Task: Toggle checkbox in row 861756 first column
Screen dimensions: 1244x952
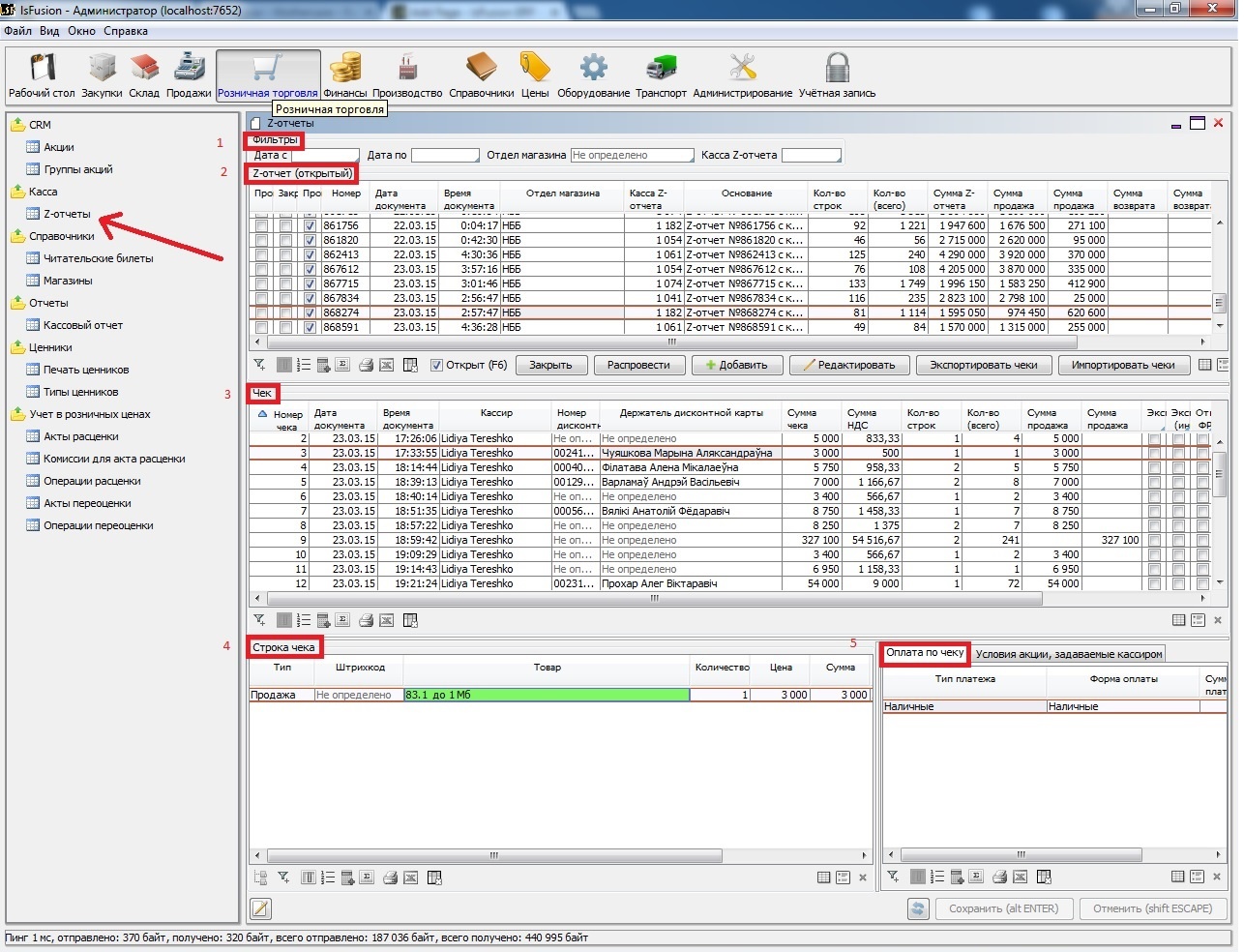Action: [x=261, y=225]
